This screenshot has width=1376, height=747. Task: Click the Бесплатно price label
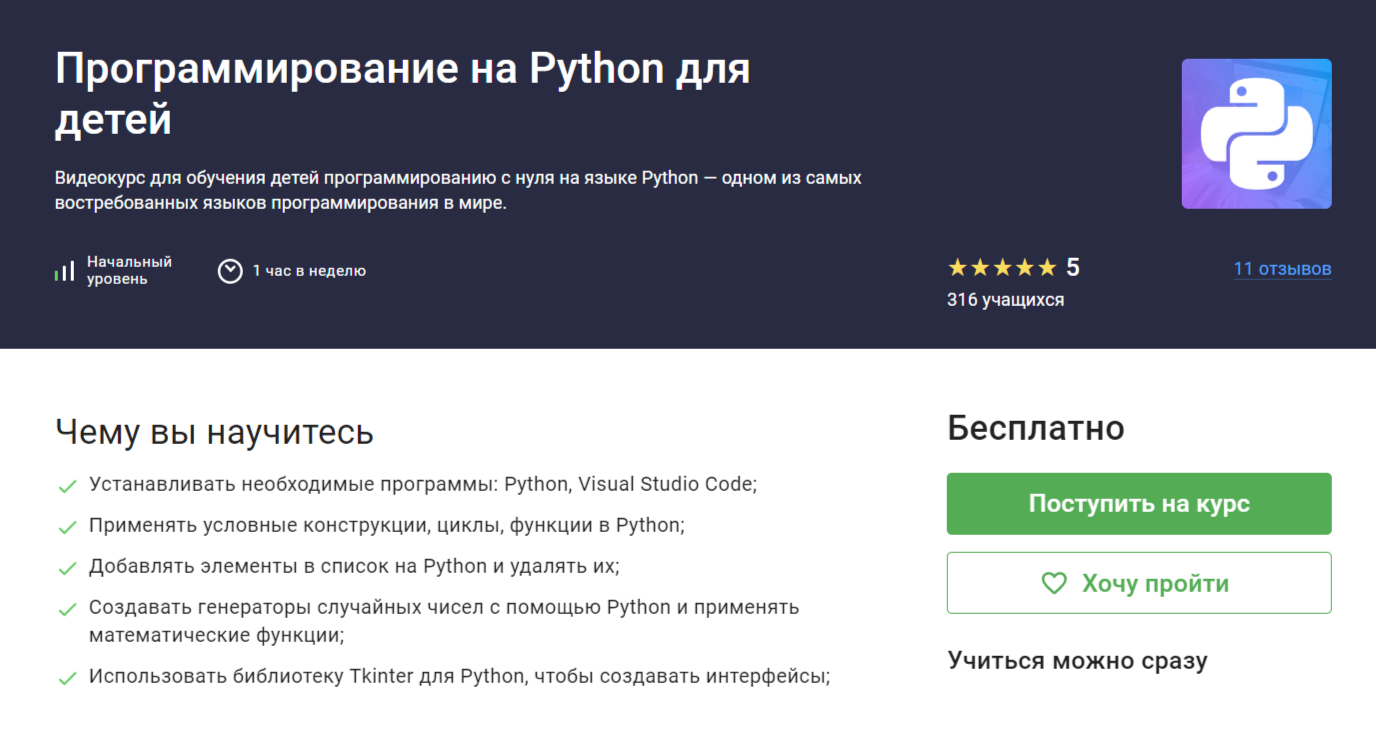click(x=1035, y=428)
